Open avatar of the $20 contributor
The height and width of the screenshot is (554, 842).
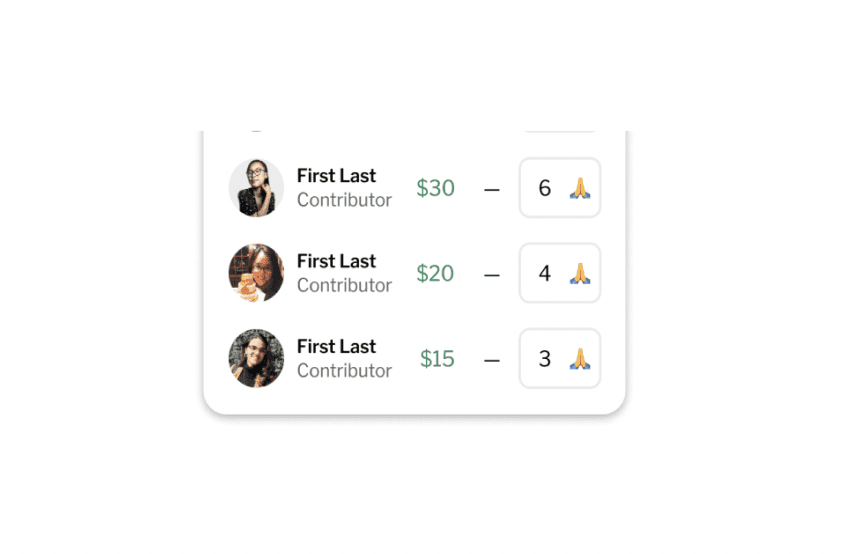coord(256,273)
